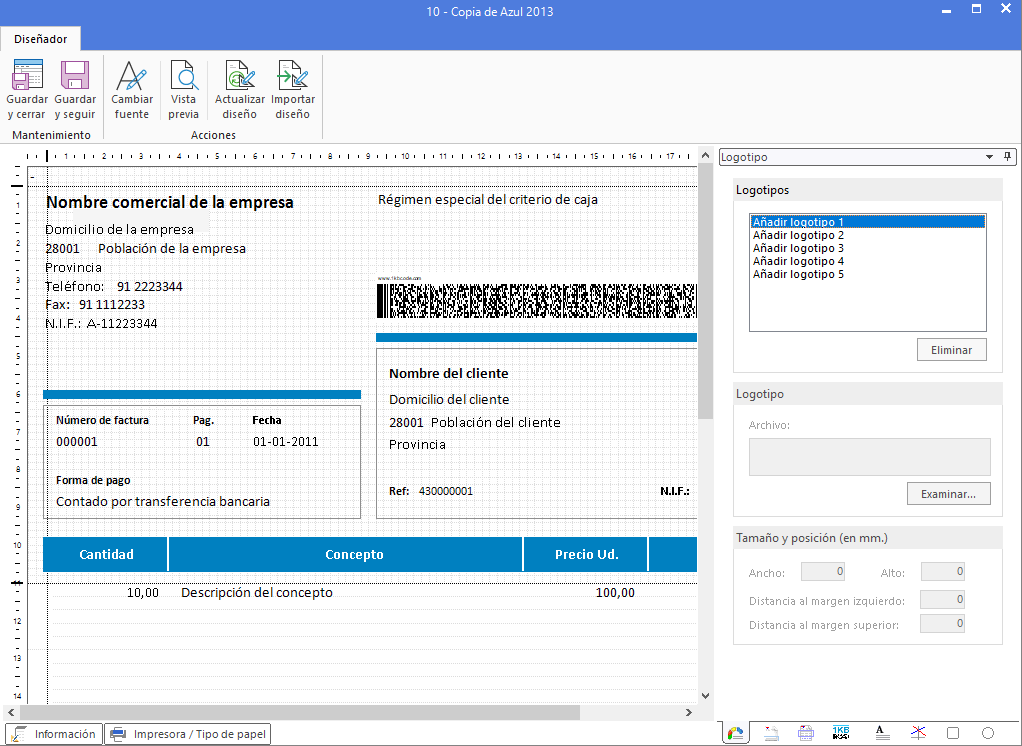1022x746 pixels.
Task: Select the 'Cantidad' column header
Action: point(106,554)
